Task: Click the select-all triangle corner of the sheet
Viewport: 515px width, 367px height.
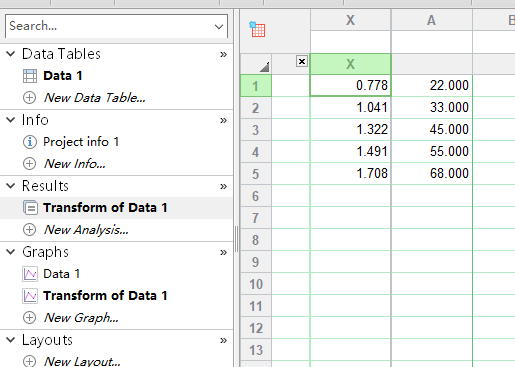Action: coord(264,67)
